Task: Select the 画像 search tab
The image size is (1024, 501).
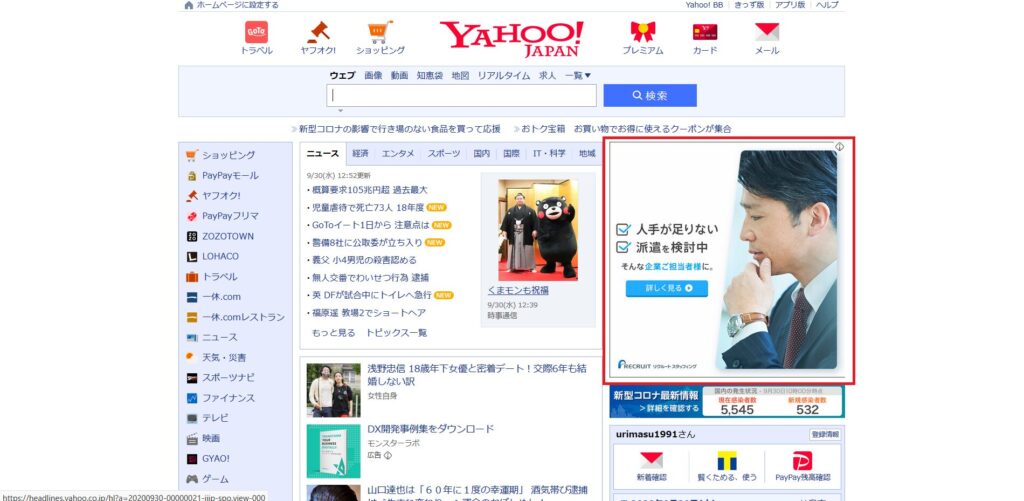Action: [374, 76]
